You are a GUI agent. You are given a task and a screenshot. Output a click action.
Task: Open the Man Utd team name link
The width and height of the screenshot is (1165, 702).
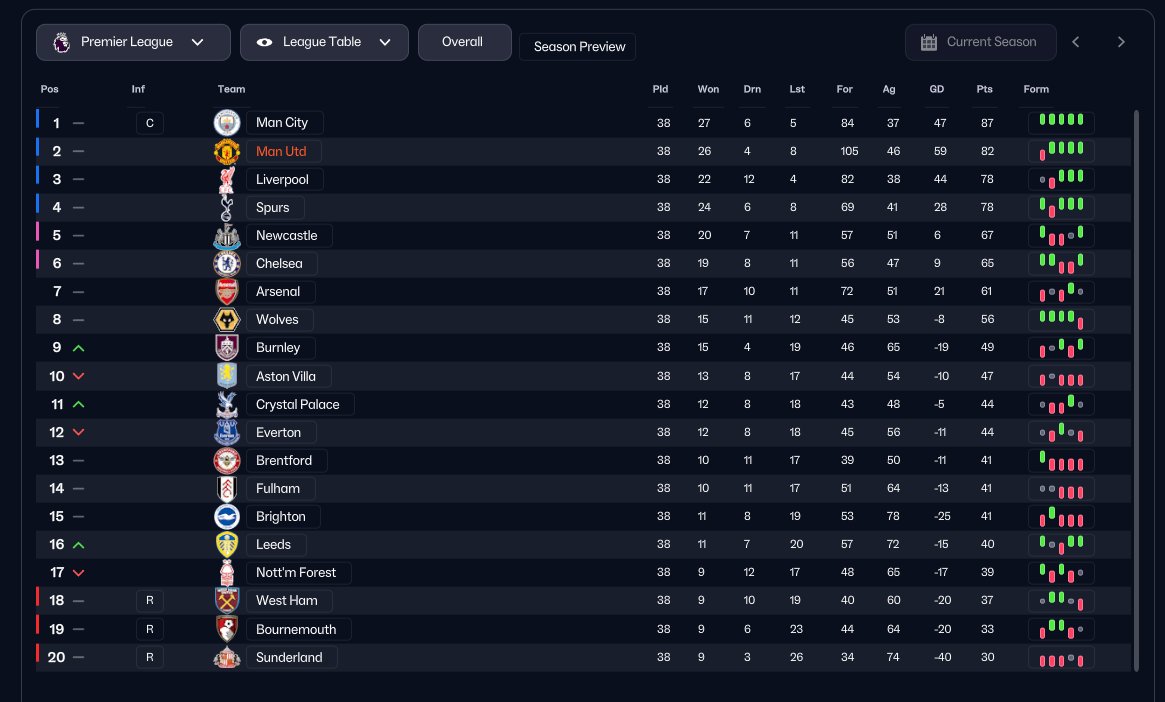281,152
